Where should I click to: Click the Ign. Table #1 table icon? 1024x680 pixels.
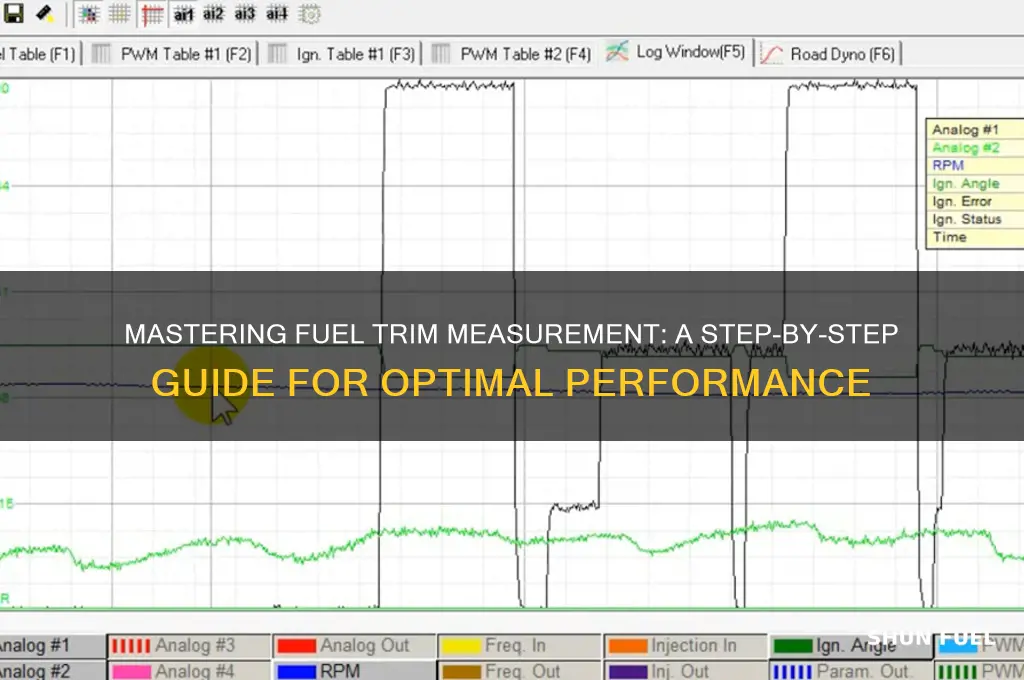pyautogui.click(x=278, y=54)
